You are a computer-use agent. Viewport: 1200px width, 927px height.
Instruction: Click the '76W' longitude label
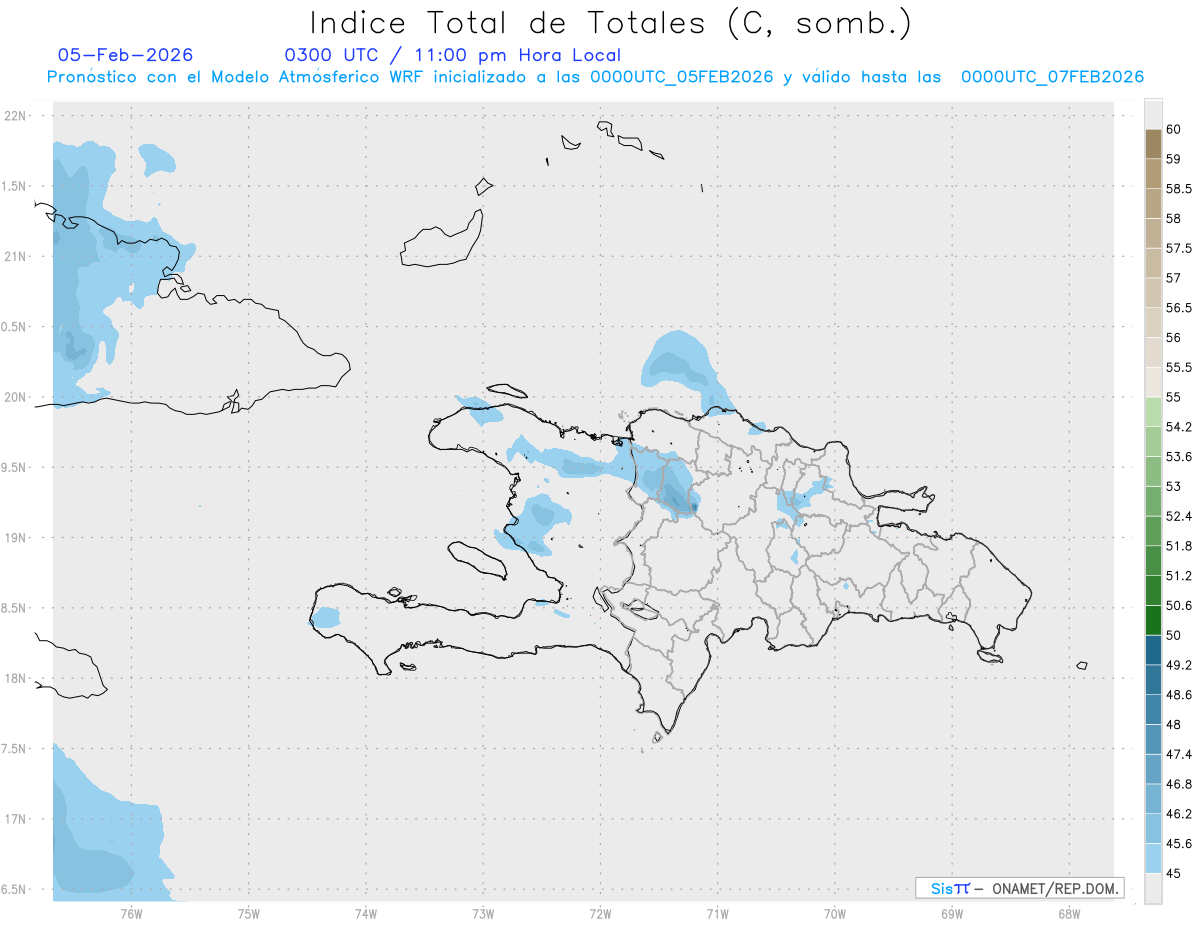pyautogui.click(x=132, y=912)
